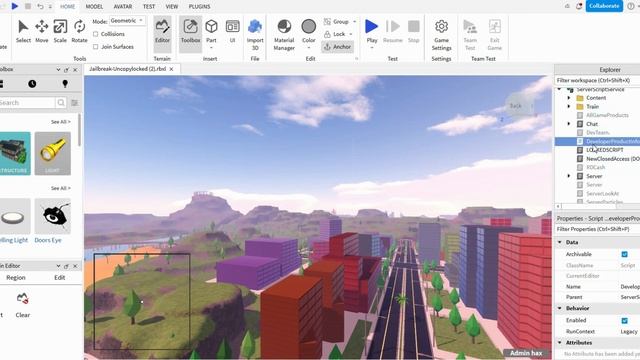Screen dimensions: 640x360
Task: Click the Exit Game icon
Action: point(494,34)
